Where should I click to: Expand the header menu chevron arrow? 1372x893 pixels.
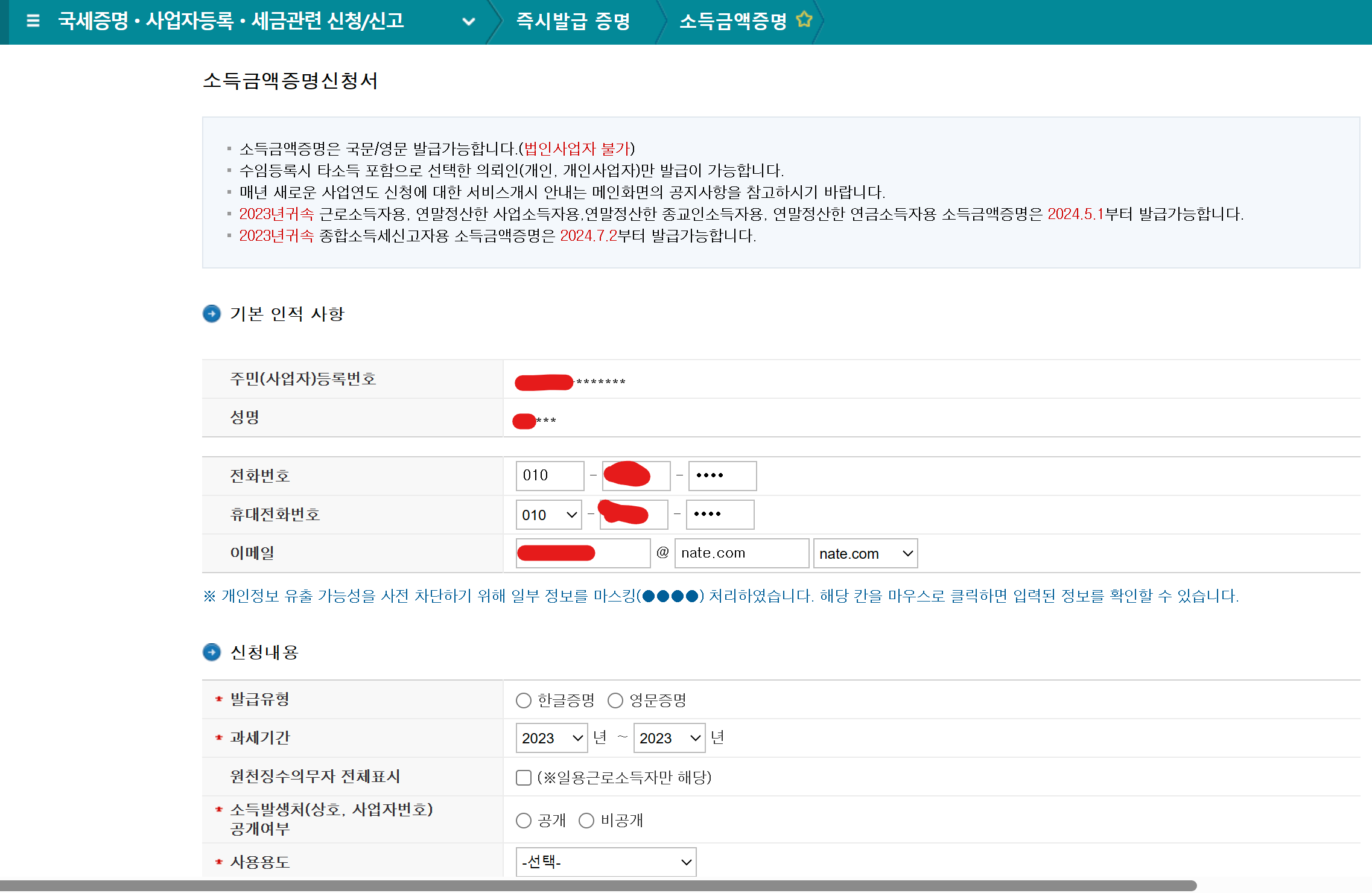(469, 22)
